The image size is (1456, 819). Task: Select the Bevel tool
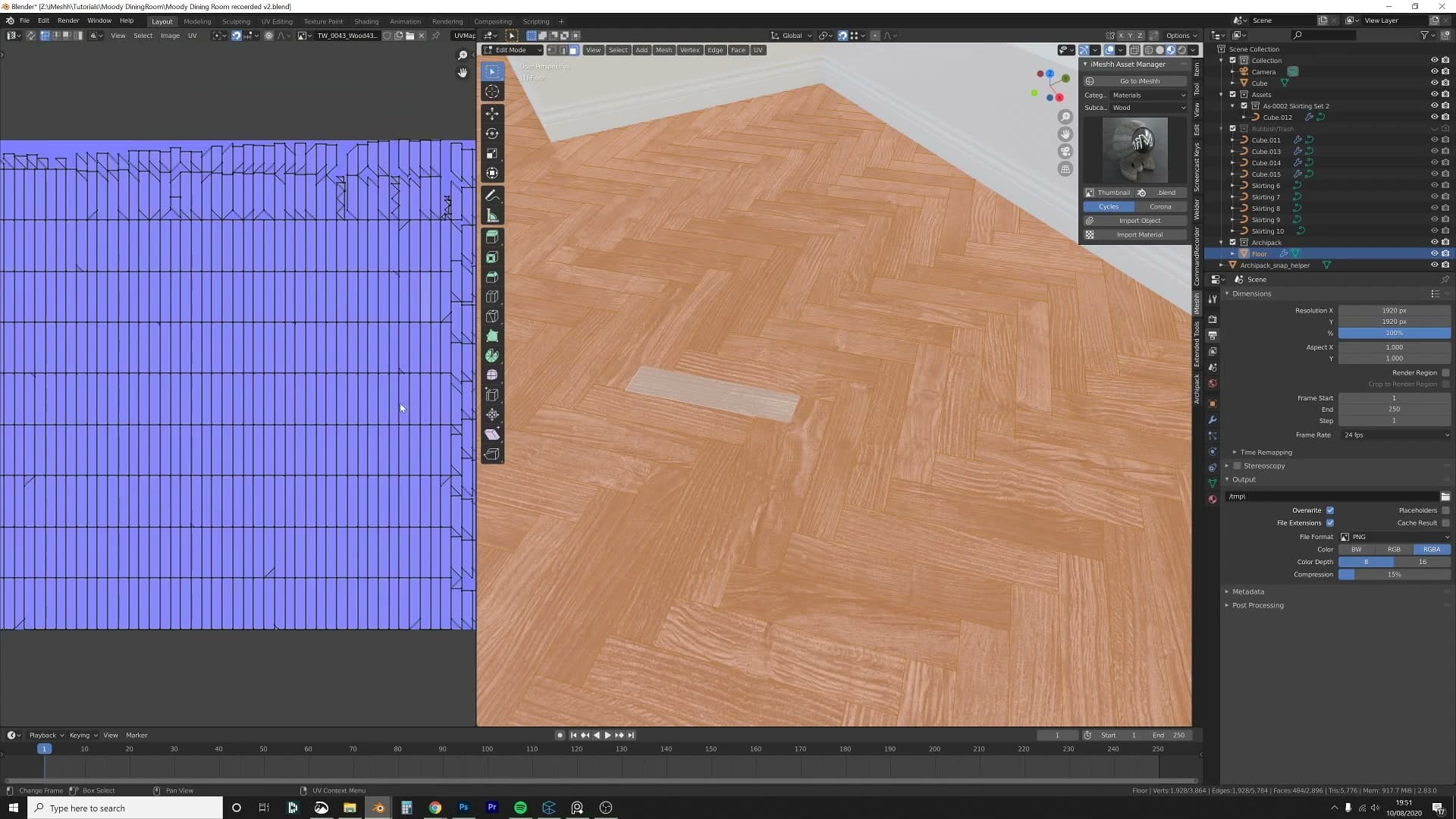492,277
